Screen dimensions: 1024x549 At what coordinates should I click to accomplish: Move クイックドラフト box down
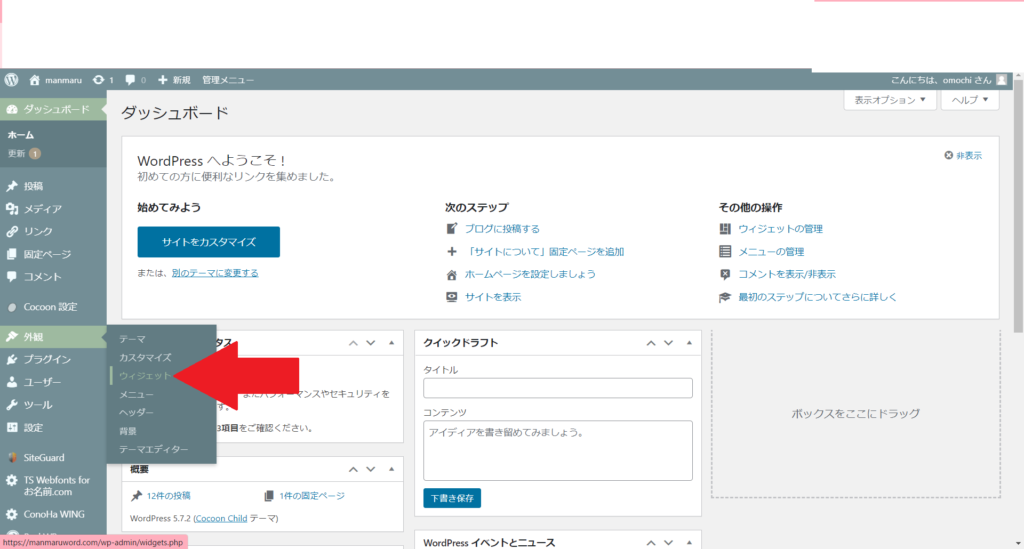pos(668,343)
